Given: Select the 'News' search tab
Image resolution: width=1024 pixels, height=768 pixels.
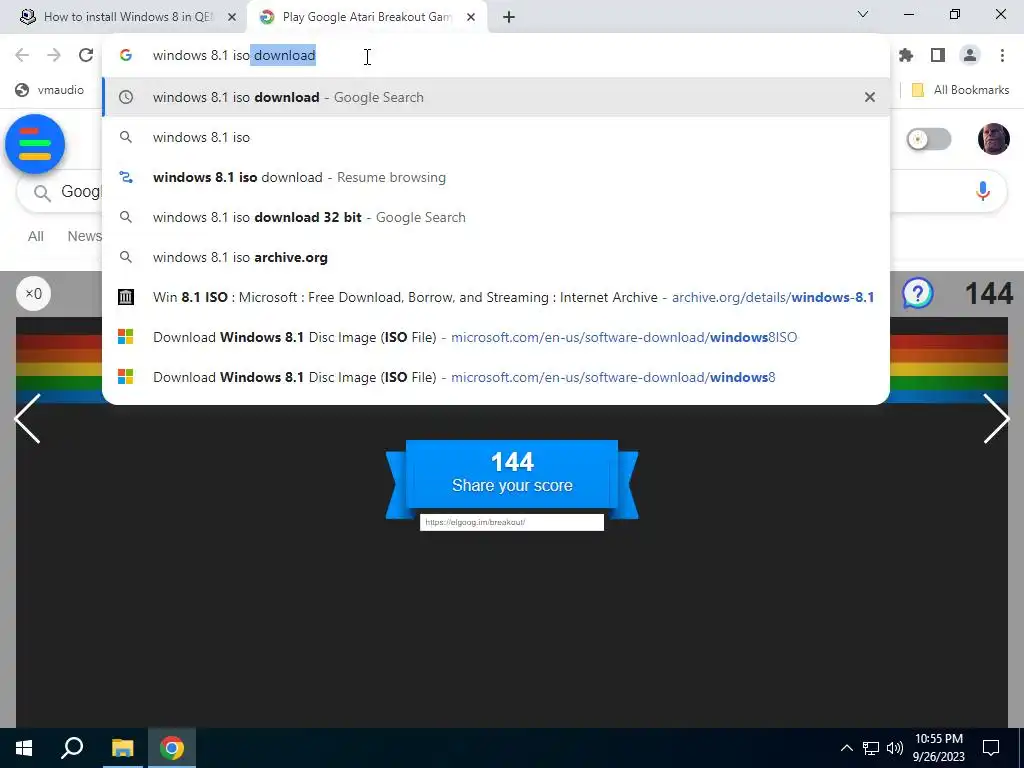Looking at the screenshot, I should (x=84, y=236).
